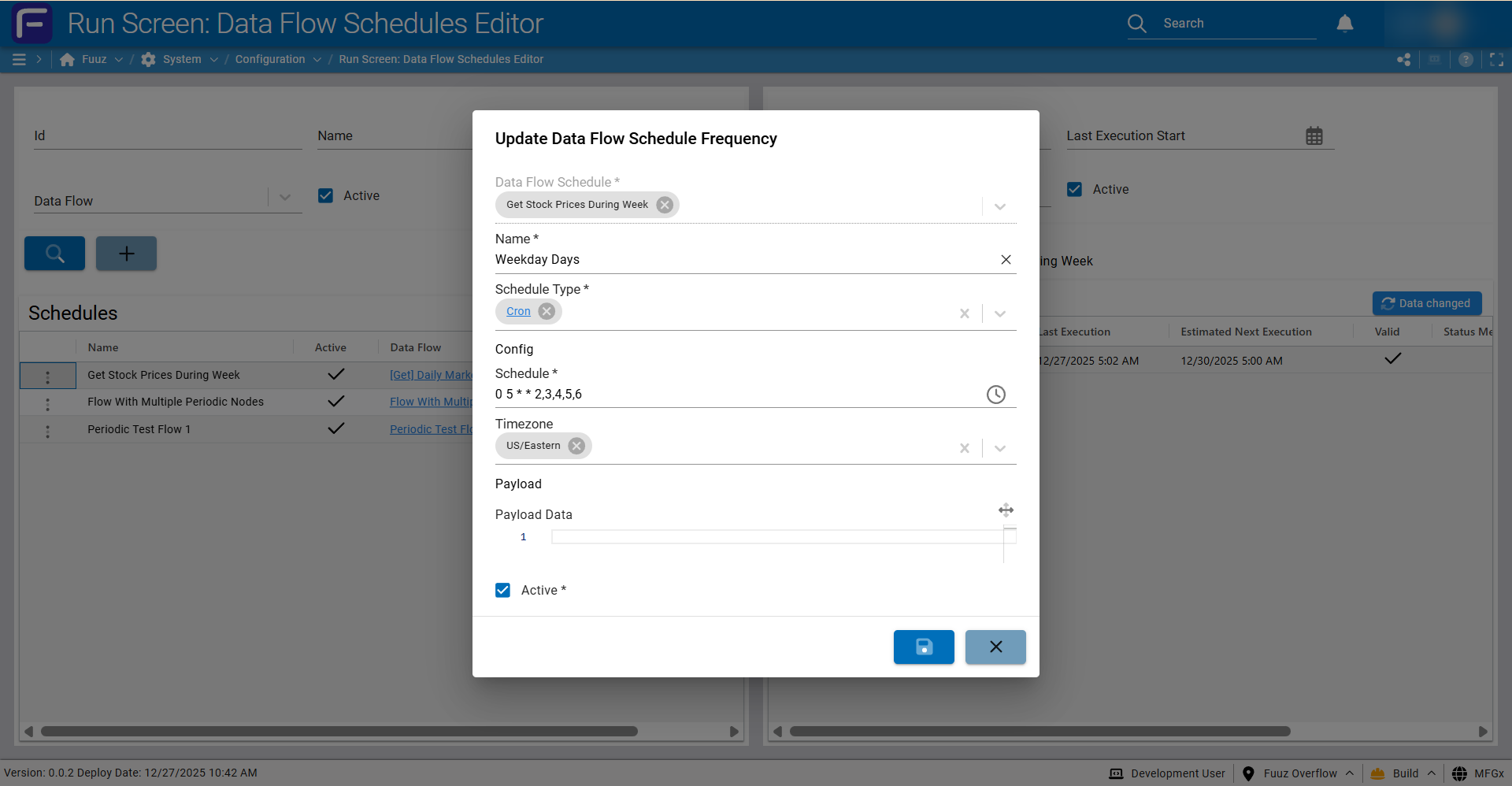Click the left panel horizontal scrollbar
The width and height of the screenshot is (1512, 786).
(x=339, y=731)
